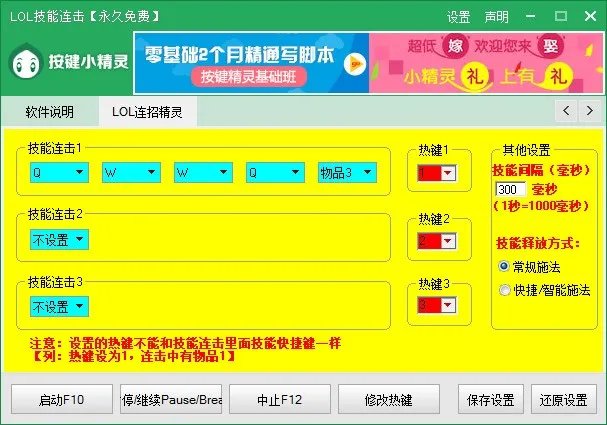Expand the 热键2 hotkey dropdown

[x=448, y=241]
